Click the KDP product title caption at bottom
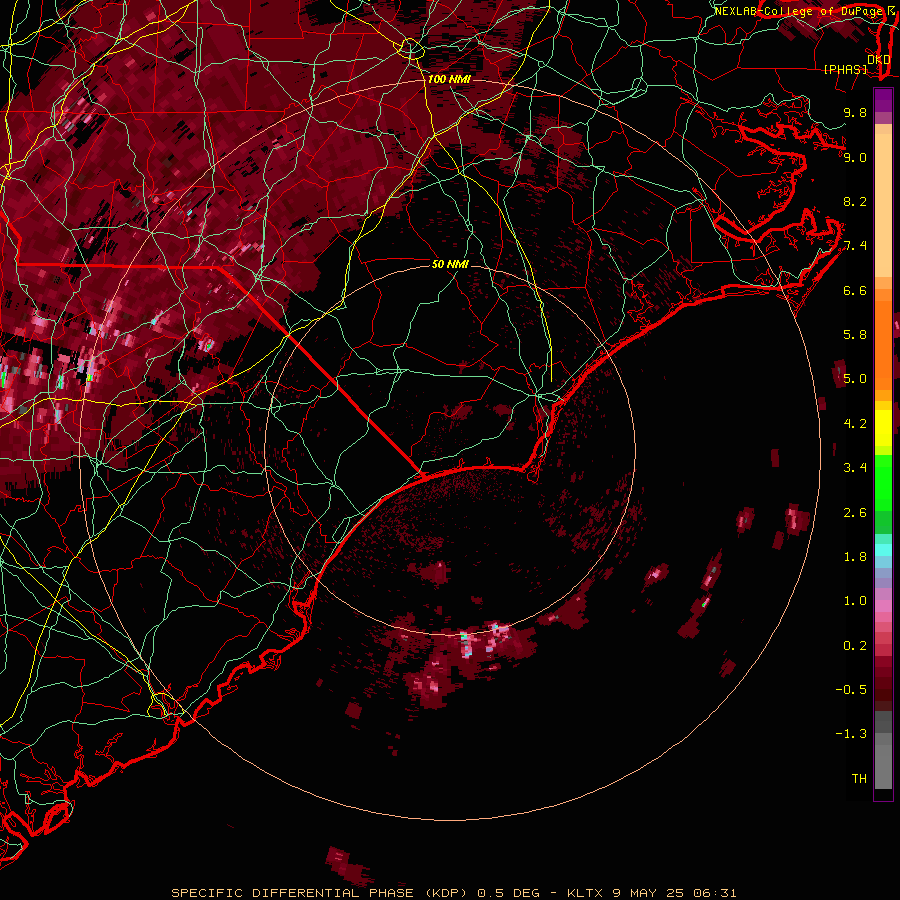900x900 pixels. point(453,893)
